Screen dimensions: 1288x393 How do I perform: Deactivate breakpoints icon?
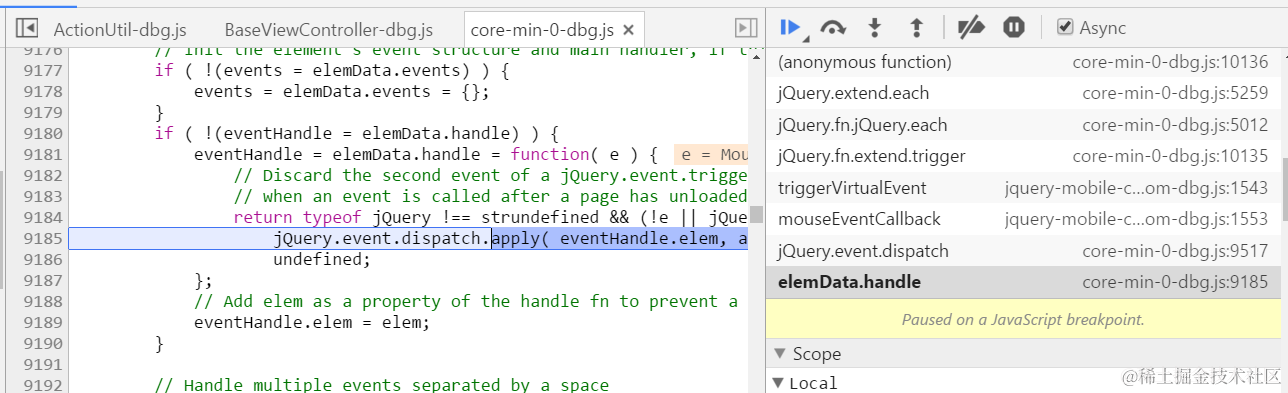coord(970,28)
